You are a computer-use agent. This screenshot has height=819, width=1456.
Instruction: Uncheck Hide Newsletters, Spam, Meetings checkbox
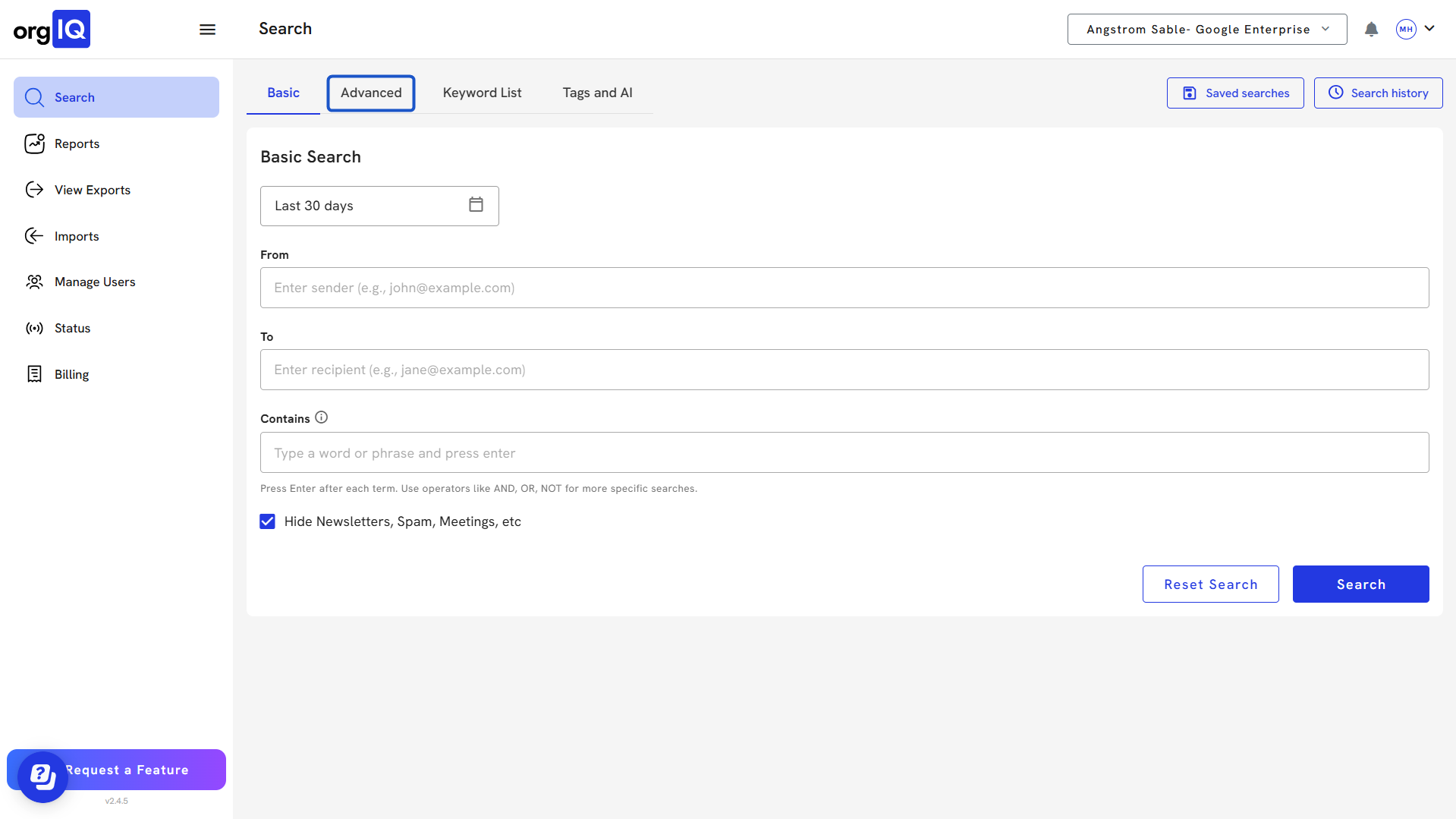(267, 521)
